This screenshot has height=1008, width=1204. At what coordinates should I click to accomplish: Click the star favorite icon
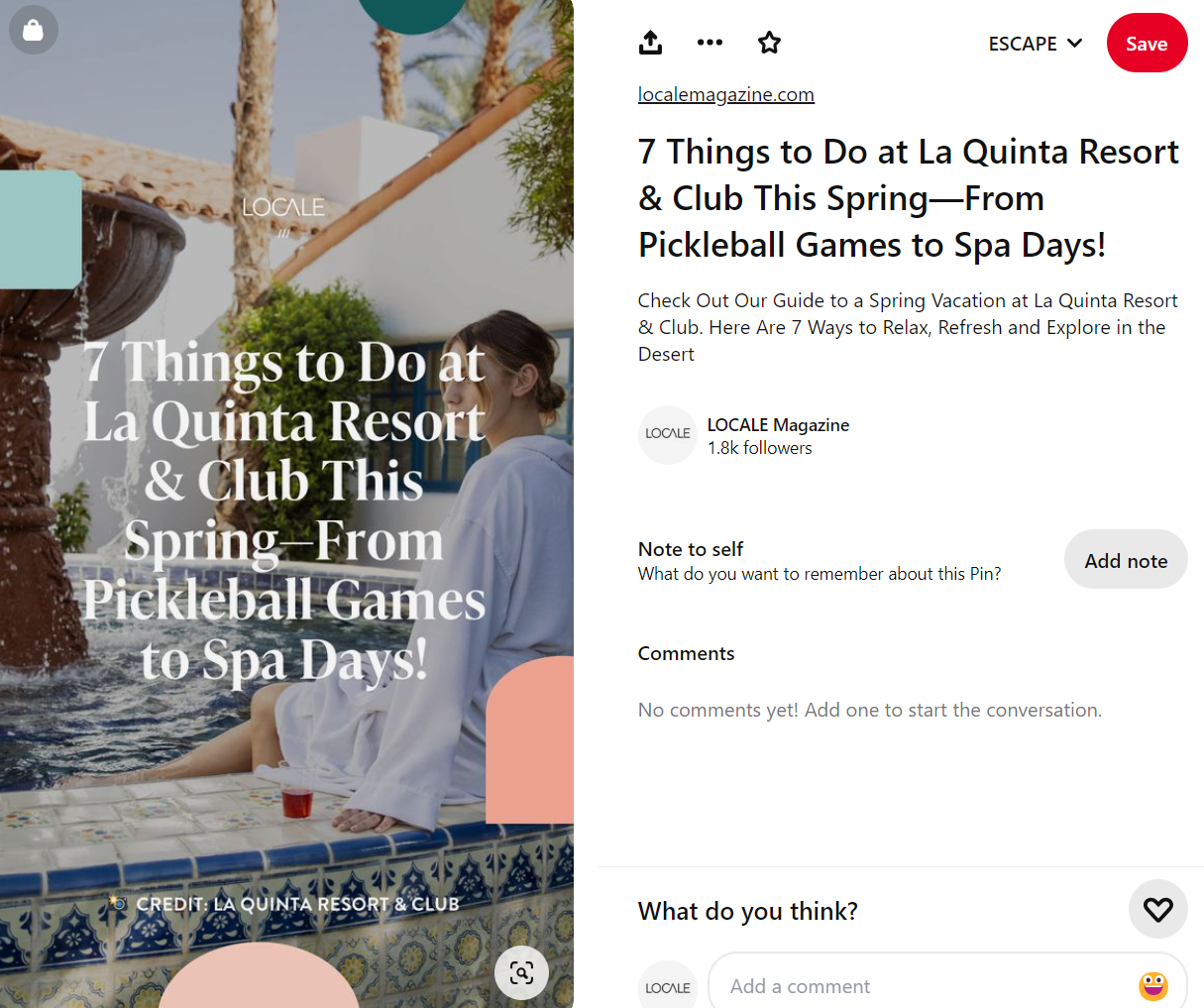pyautogui.click(x=769, y=43)
